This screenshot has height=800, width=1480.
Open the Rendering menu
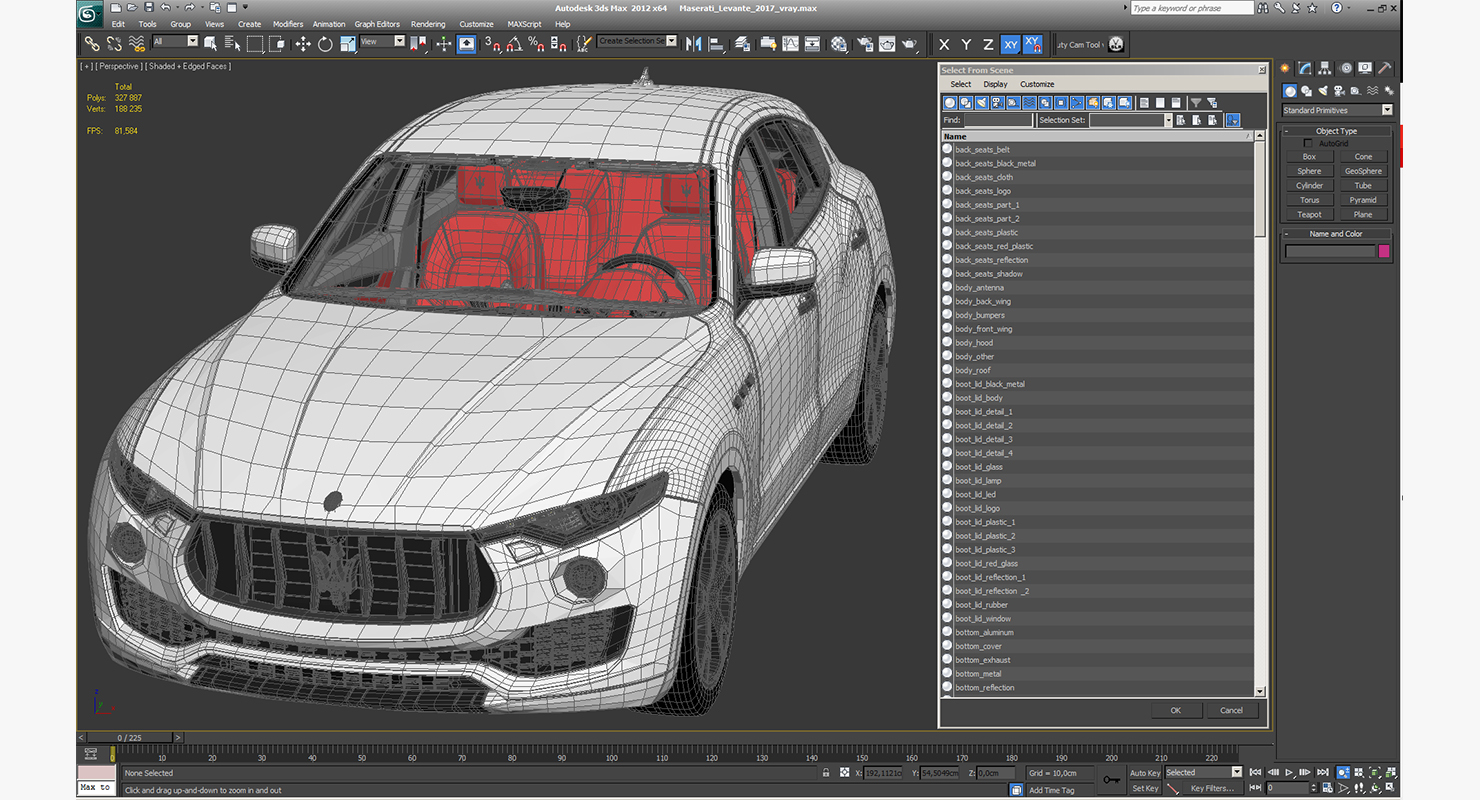click(428, 24)
